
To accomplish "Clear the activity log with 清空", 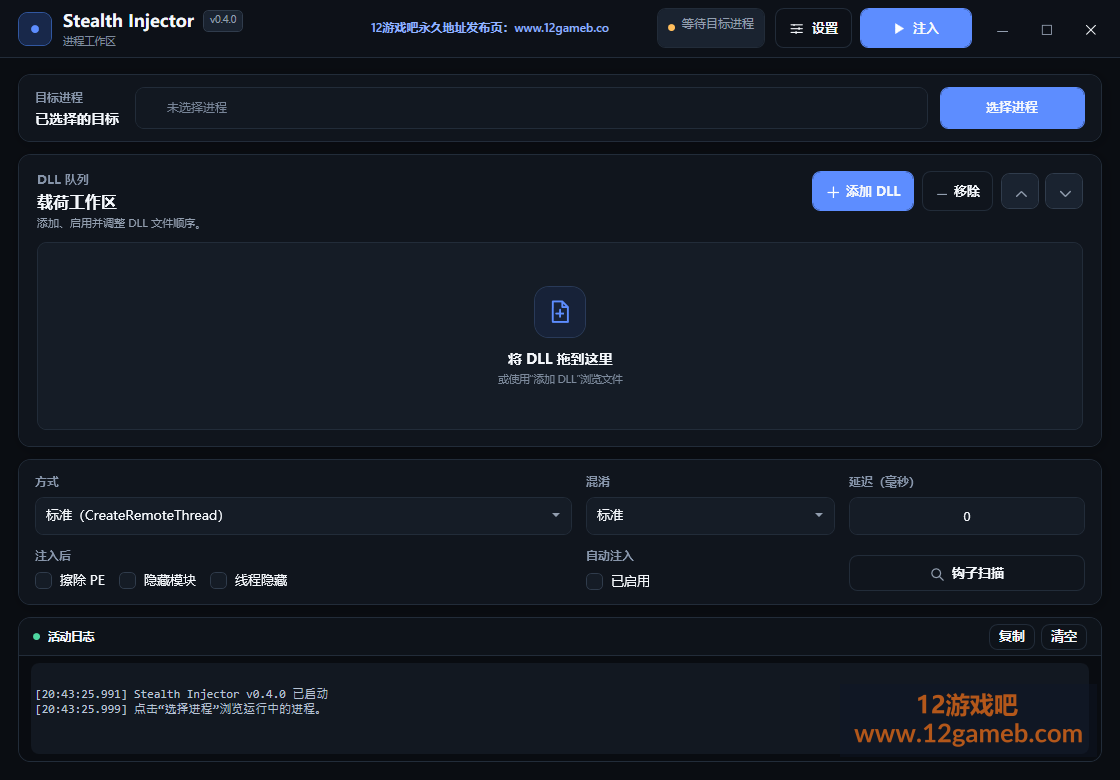I will click(1064, 636).
